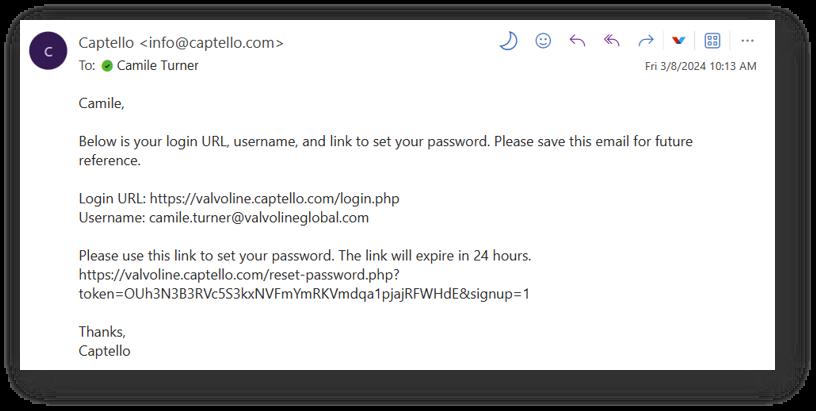
Task: Click the crescent moon snooze icon
Action: coord(508,41)
